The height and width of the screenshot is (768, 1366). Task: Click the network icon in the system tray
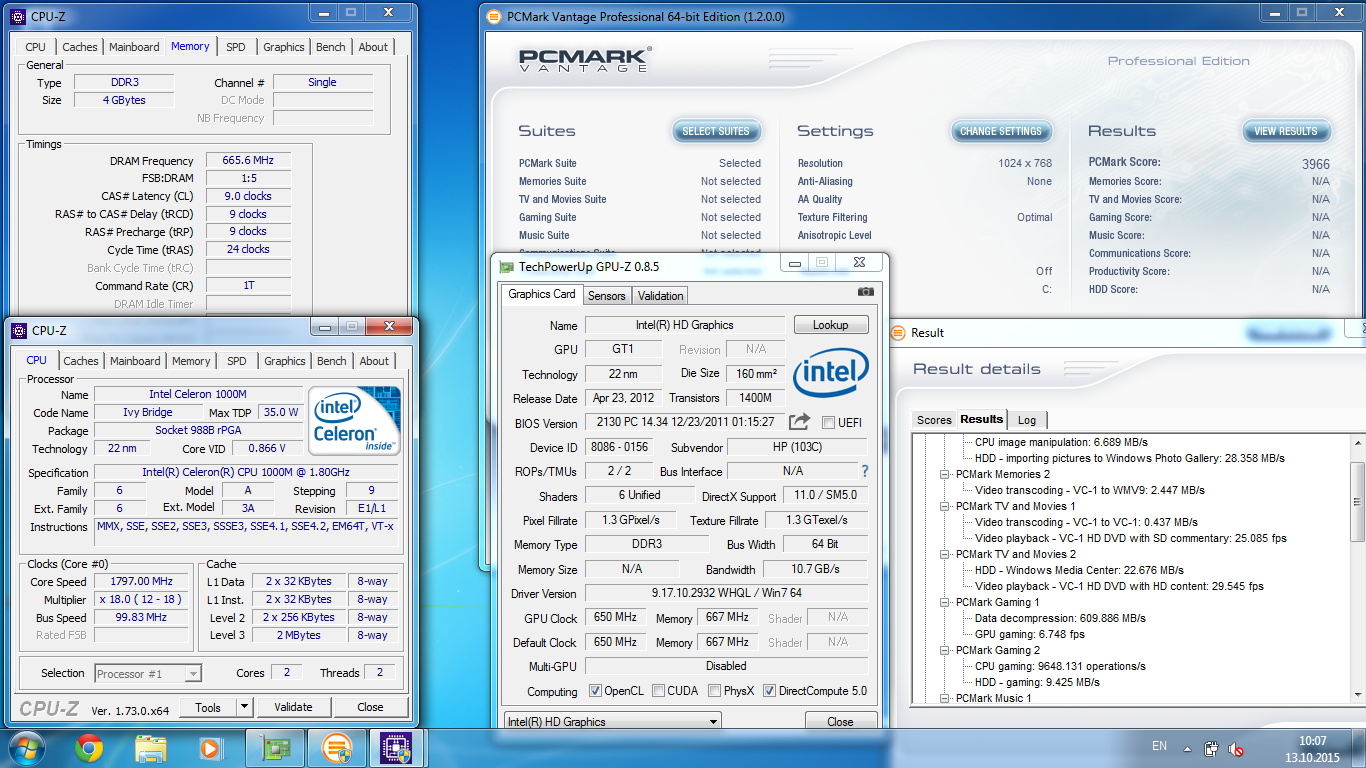click(x=1211, y=748)
